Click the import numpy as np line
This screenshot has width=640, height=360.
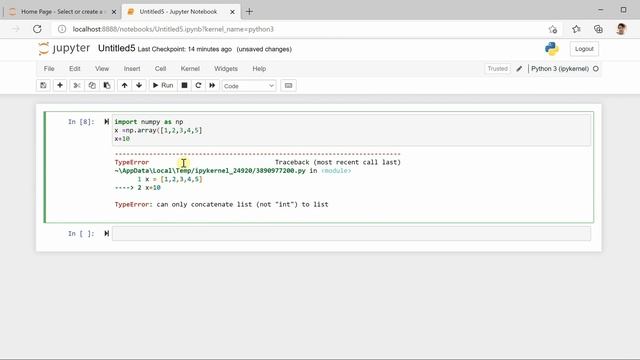(149, 122)
